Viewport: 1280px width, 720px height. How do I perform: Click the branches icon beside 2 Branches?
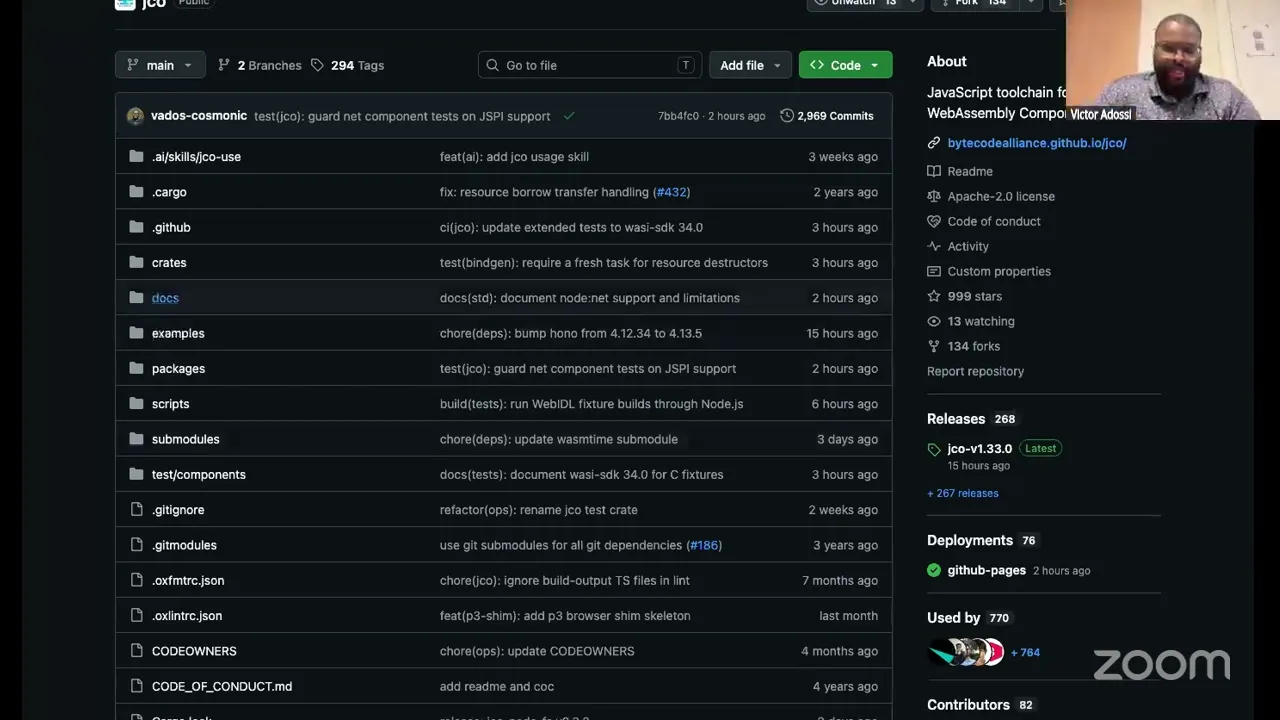224,65
